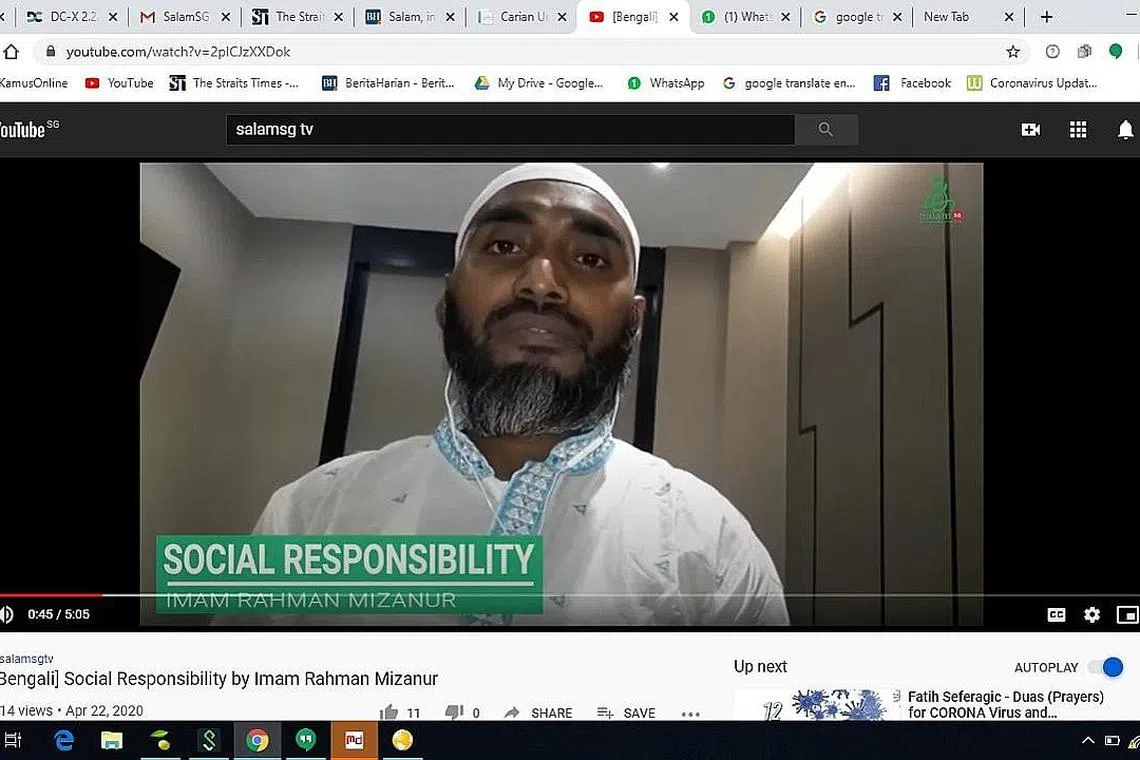Click the YouTube search magnifier button
1140x760 pixels.
[x=825, y=130]
